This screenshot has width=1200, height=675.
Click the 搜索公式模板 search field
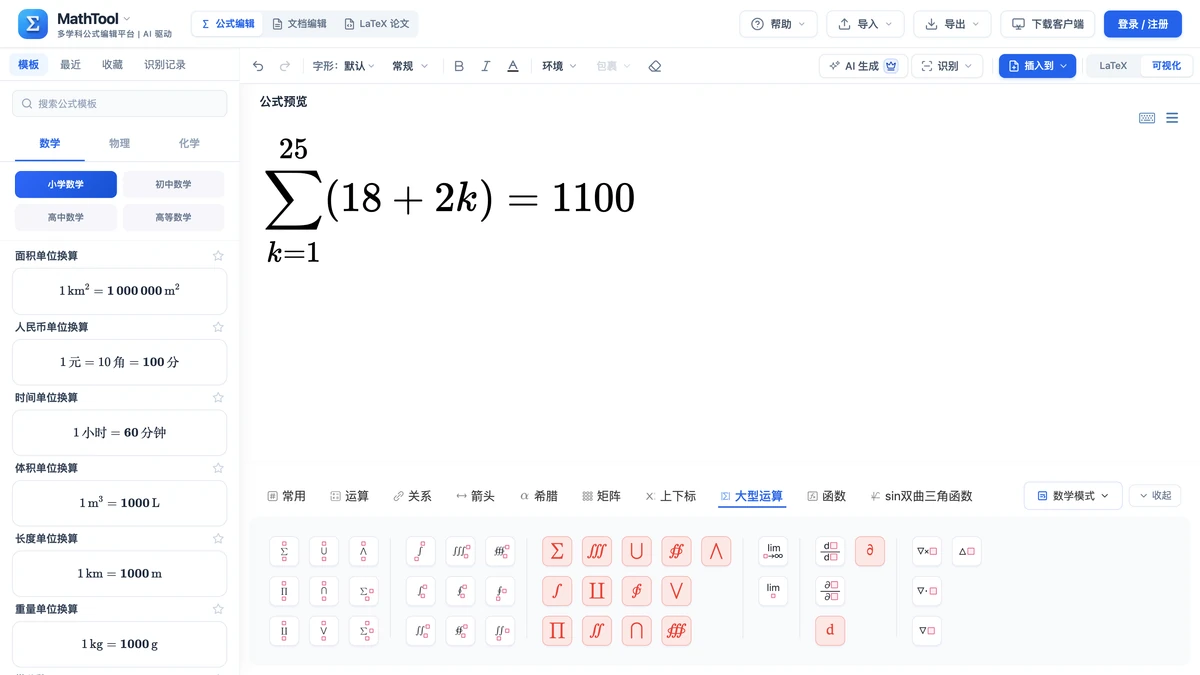pos(120,103)
